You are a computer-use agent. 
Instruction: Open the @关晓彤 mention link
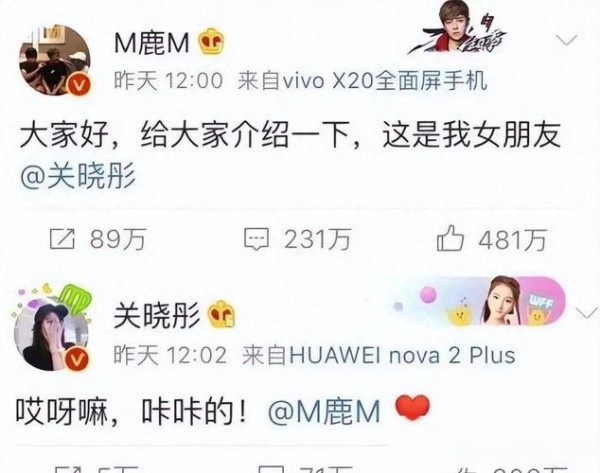click(x=78, y=176)
